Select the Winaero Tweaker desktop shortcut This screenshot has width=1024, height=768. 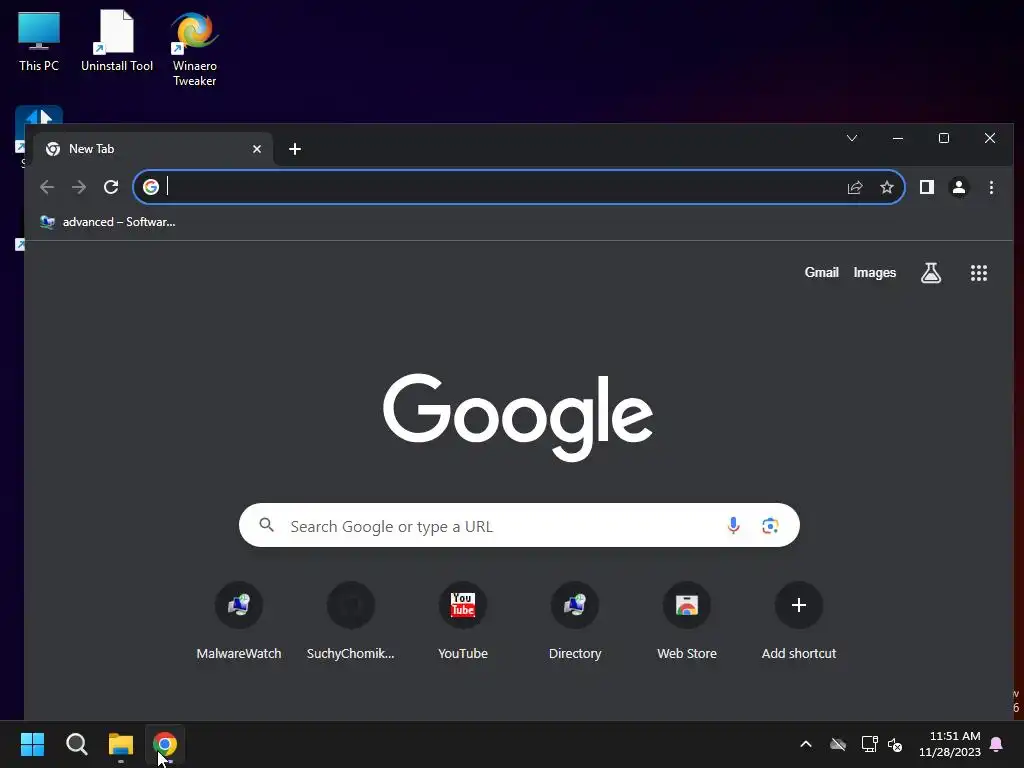(195, 48)
